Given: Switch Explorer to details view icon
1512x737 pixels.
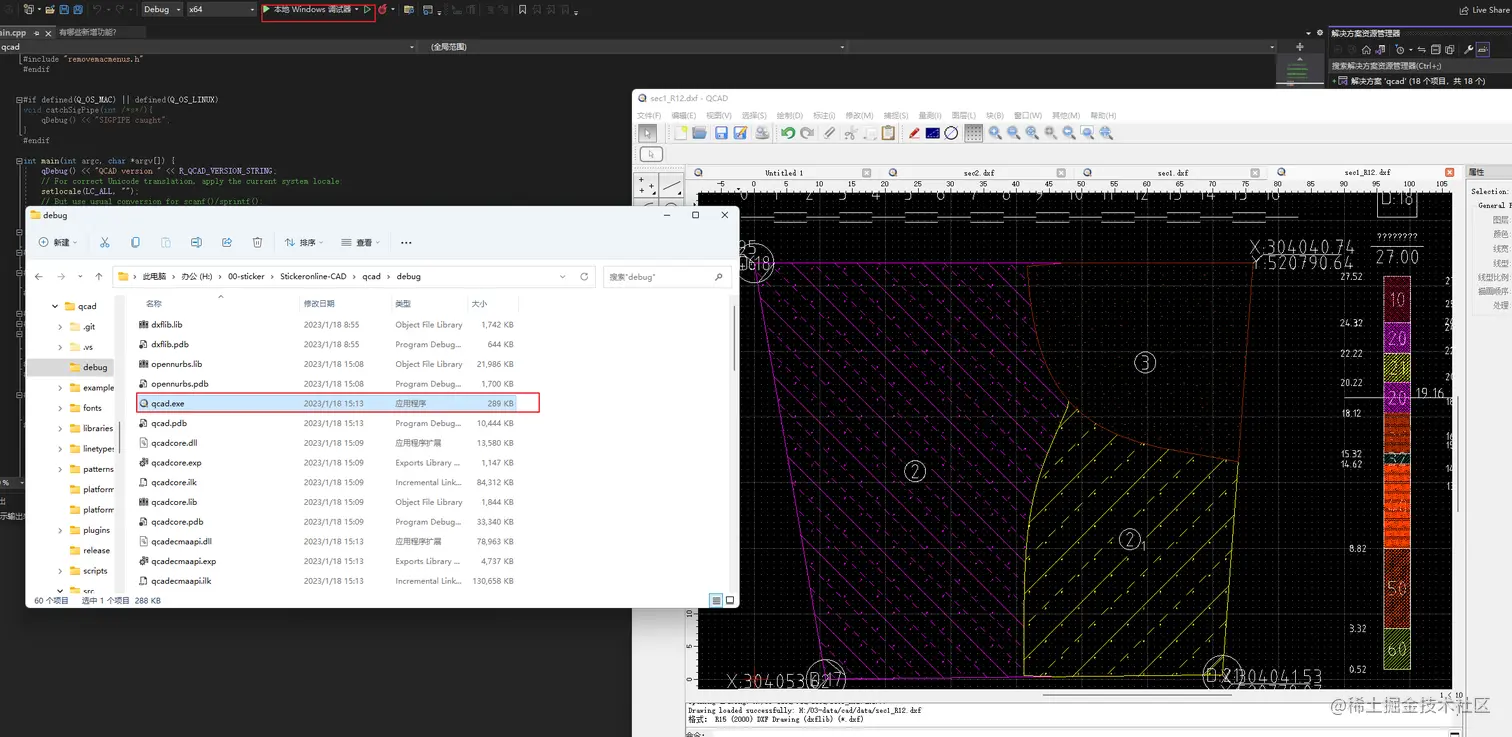Looking at the screenshot, I should click(716, 600).
